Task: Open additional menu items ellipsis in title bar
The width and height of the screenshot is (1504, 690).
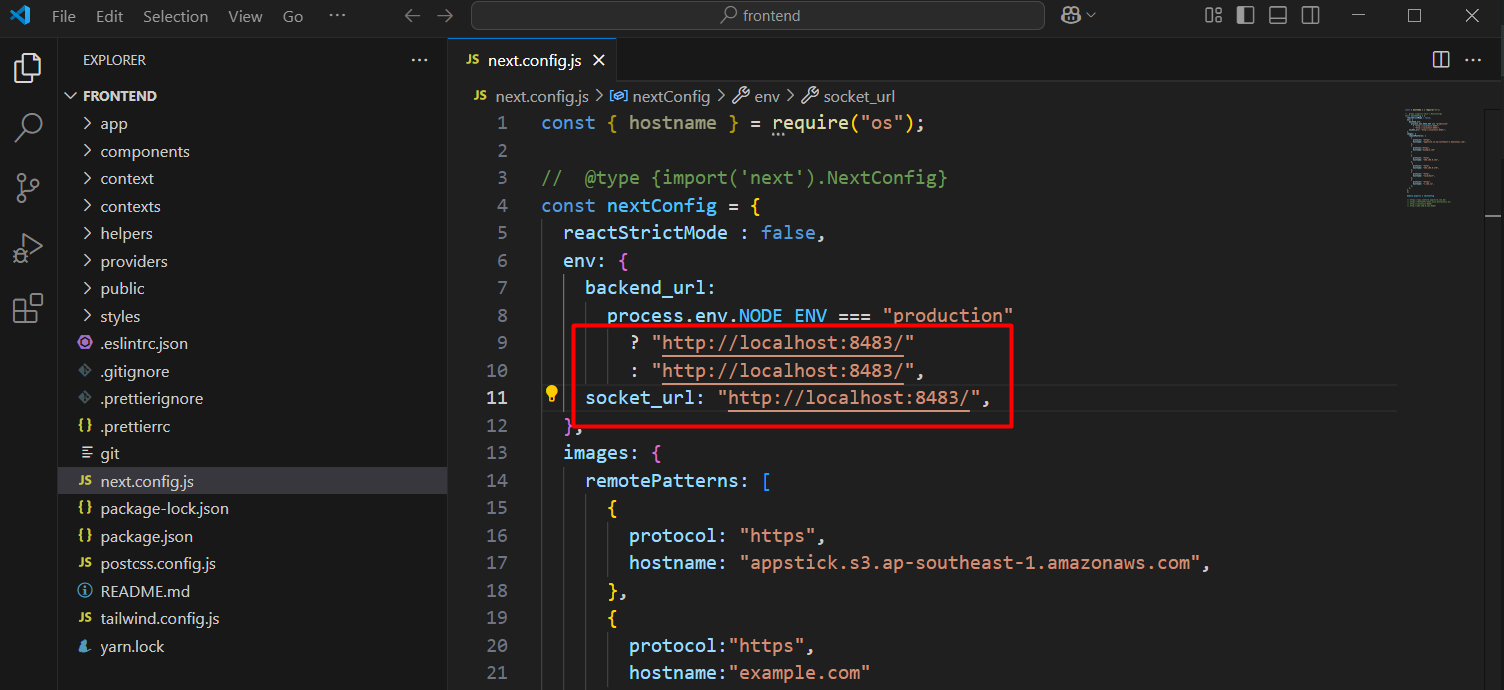Action: [337, 16]
